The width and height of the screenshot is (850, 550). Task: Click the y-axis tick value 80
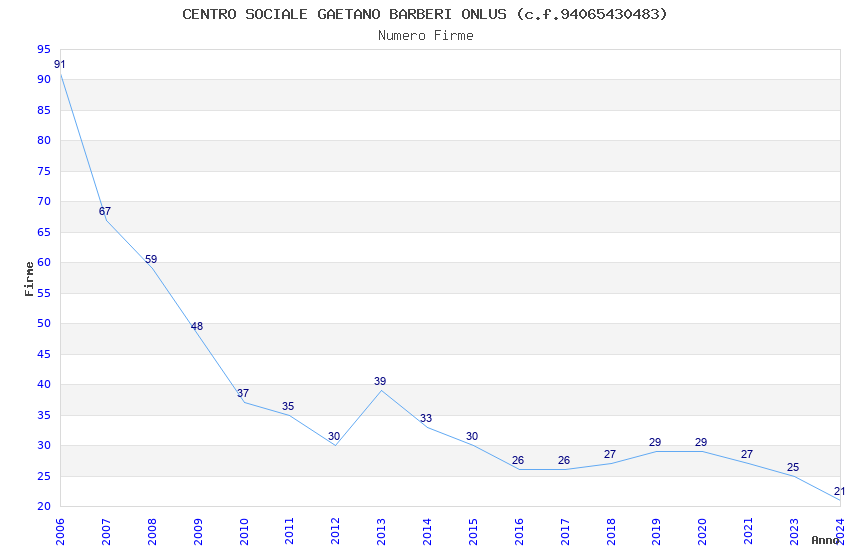pos(44,140)
